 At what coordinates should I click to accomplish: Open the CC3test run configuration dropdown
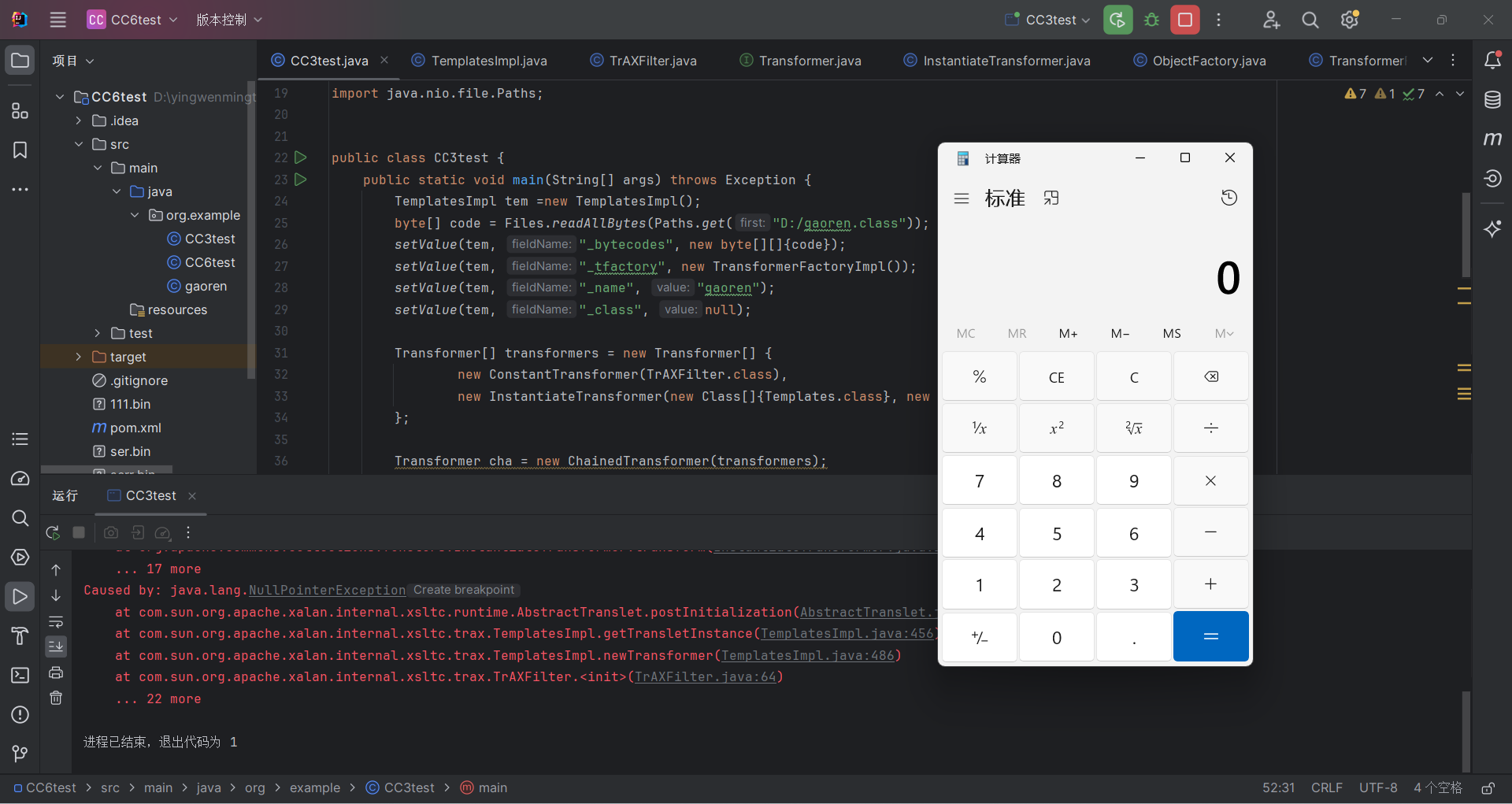1047,20
